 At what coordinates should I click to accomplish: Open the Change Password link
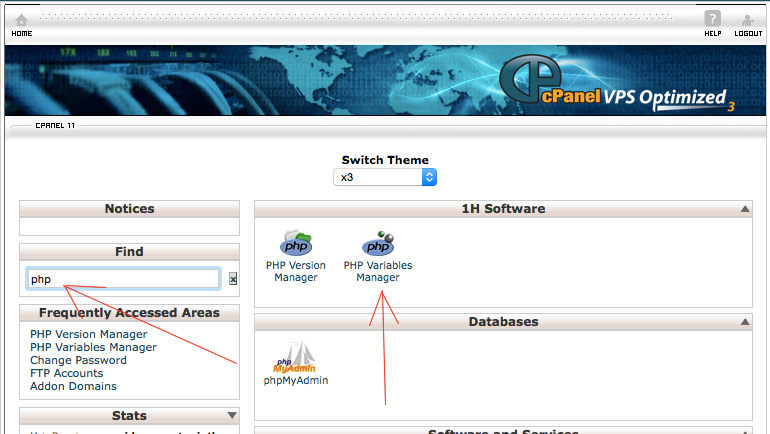coord(78,360)
